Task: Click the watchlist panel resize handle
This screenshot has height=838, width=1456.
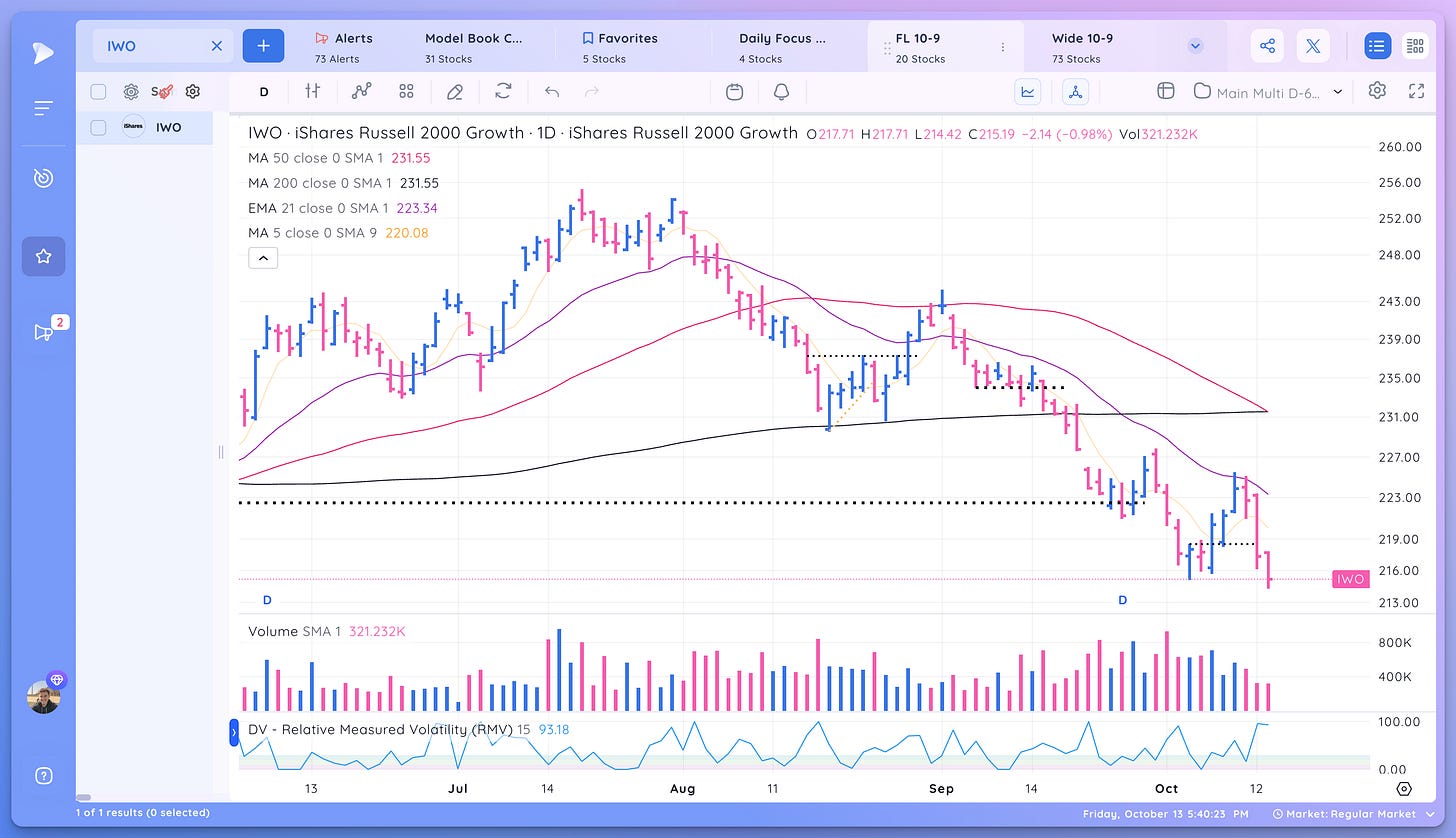Action: [x=221, y=452]
